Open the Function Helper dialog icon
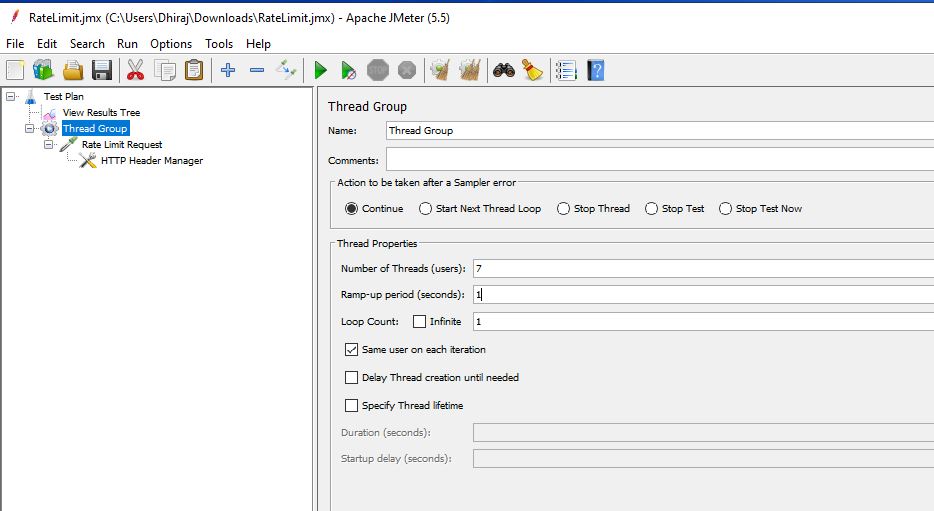Viewport: 934px width, 511px height. (566, 70)
